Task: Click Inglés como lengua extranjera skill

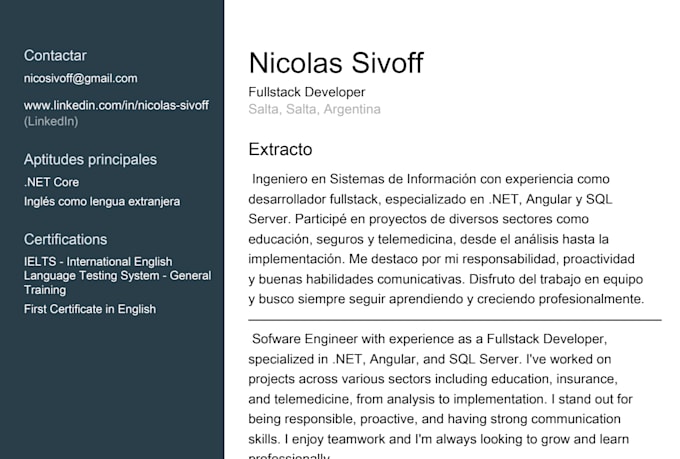Action: 102,202
